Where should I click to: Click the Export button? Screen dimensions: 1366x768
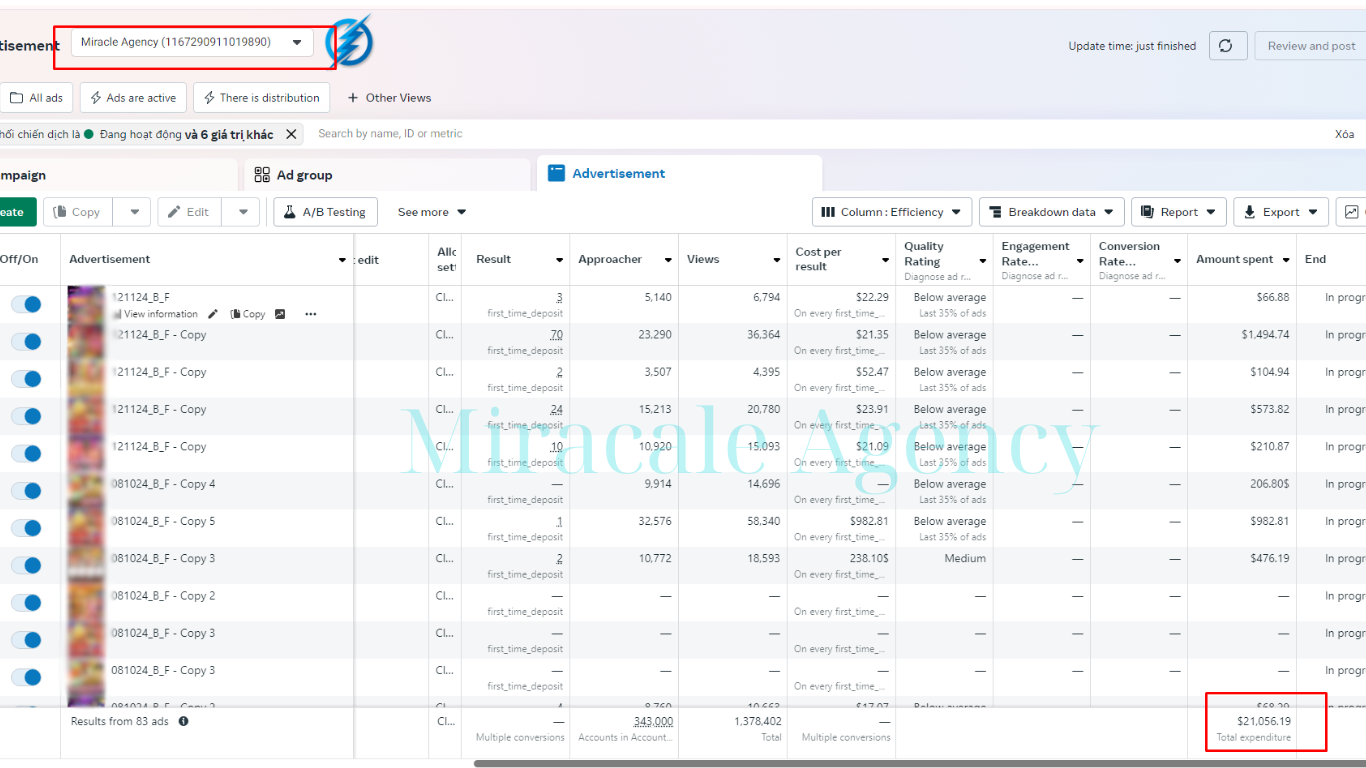coord(1281,212)
